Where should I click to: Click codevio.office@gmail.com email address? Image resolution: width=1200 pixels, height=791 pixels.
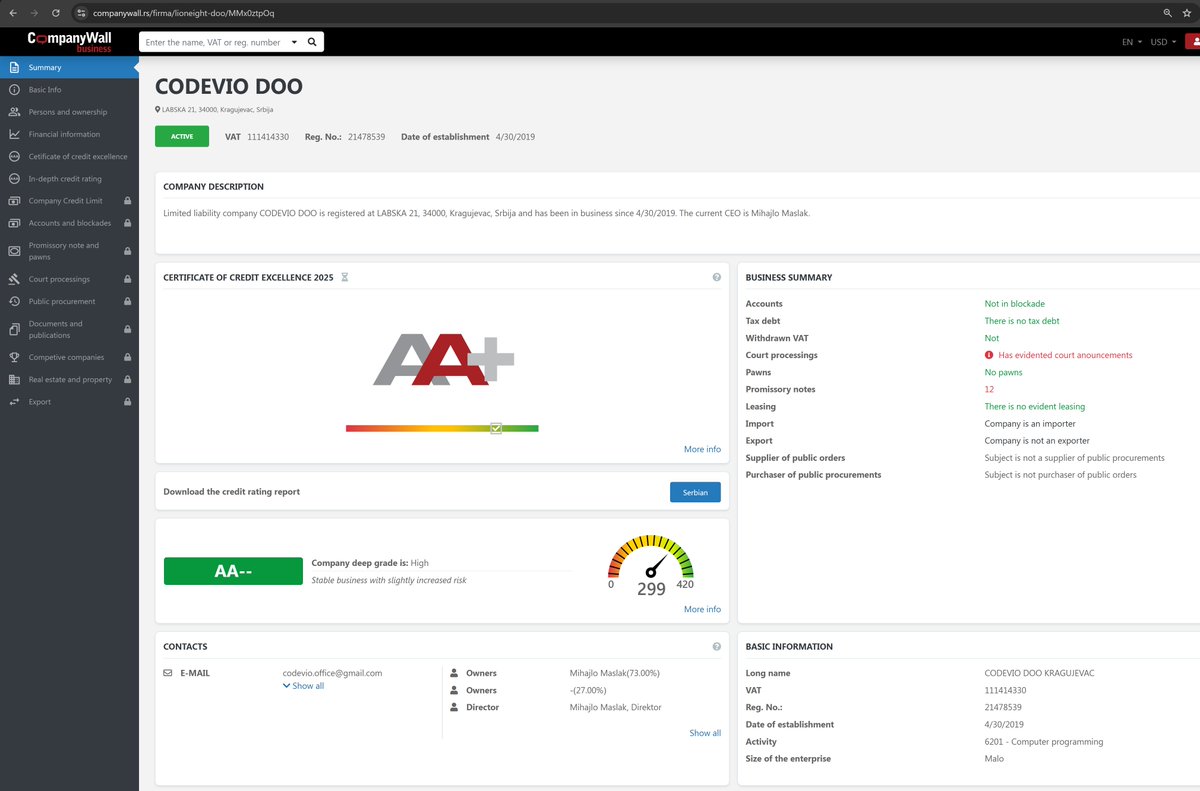pyautogui.click(x=332, y=673)
